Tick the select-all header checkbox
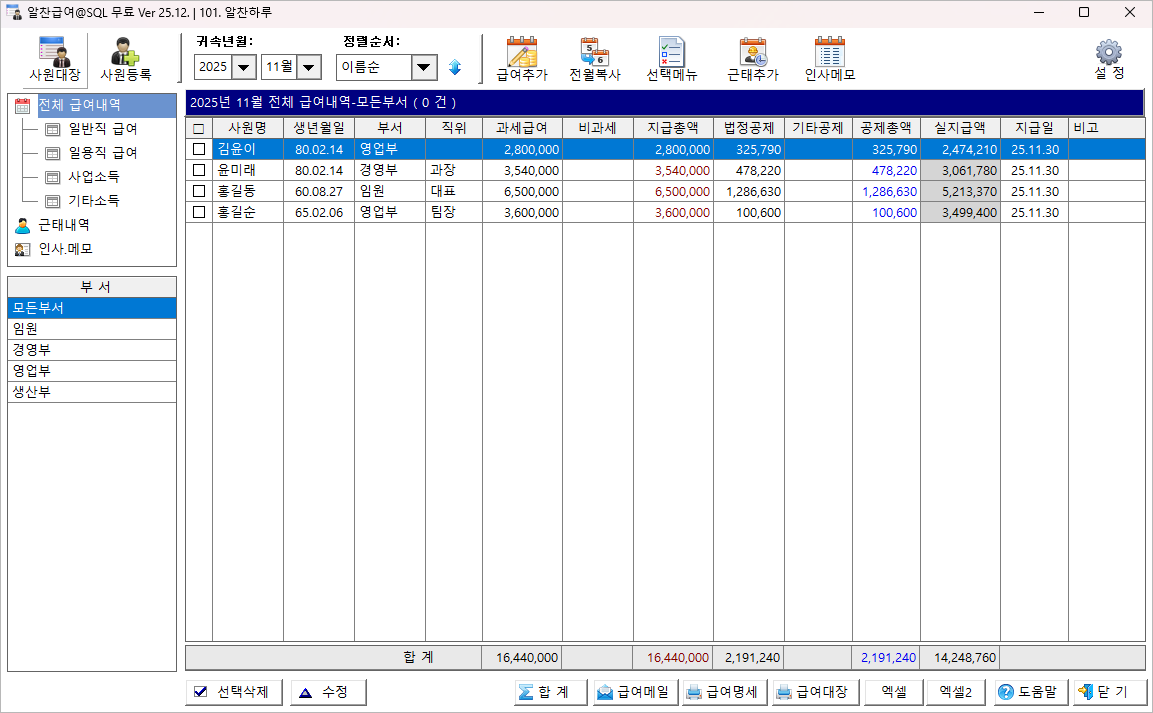Image resolution: width=1153 pixels, height=713 pixels. pyautogui.click(x=199, y=129)
